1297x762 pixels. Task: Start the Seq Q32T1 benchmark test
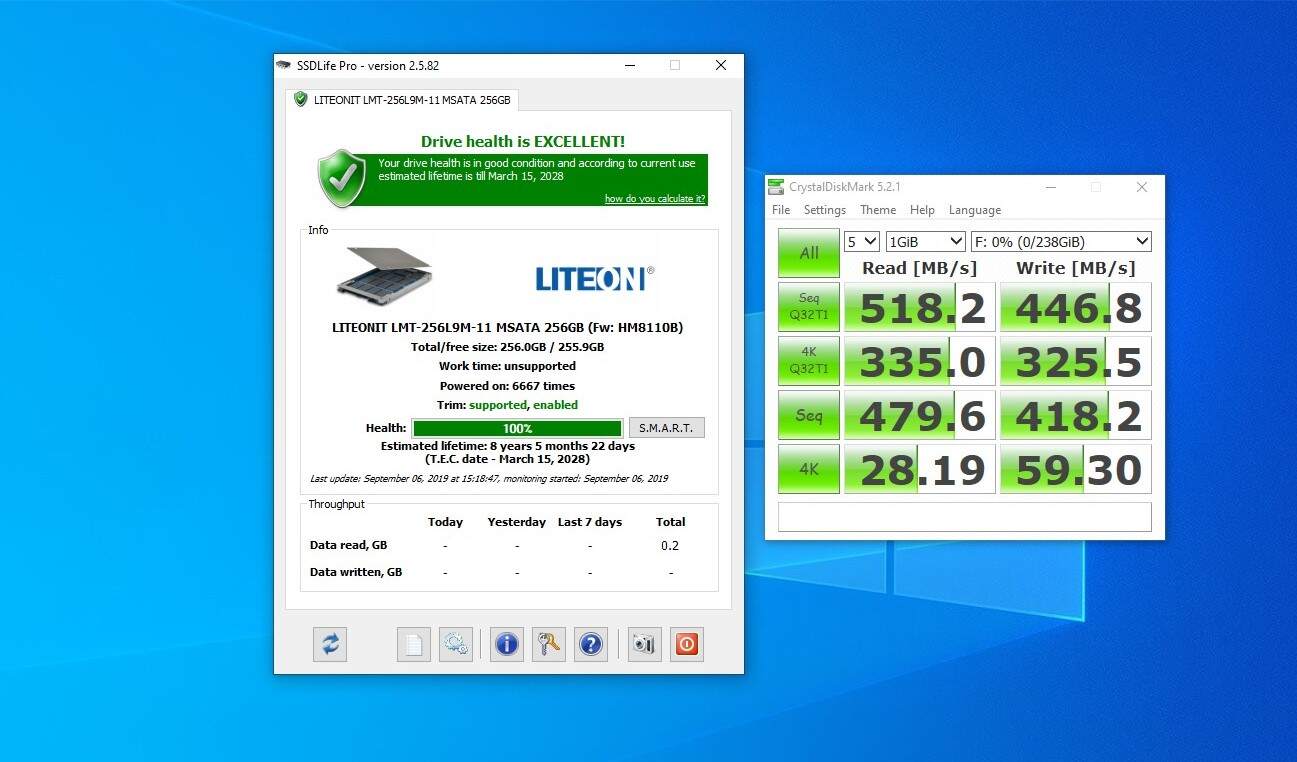click(x=809, y=307)
